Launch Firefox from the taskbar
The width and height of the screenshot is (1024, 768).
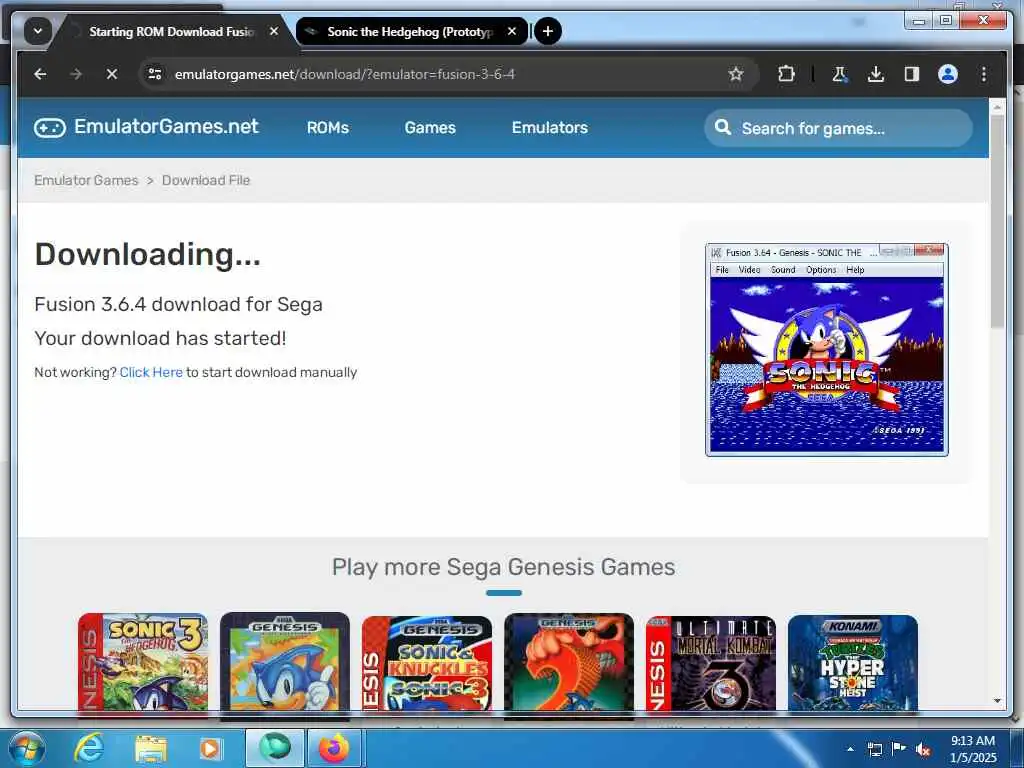(x=334, y=748)
